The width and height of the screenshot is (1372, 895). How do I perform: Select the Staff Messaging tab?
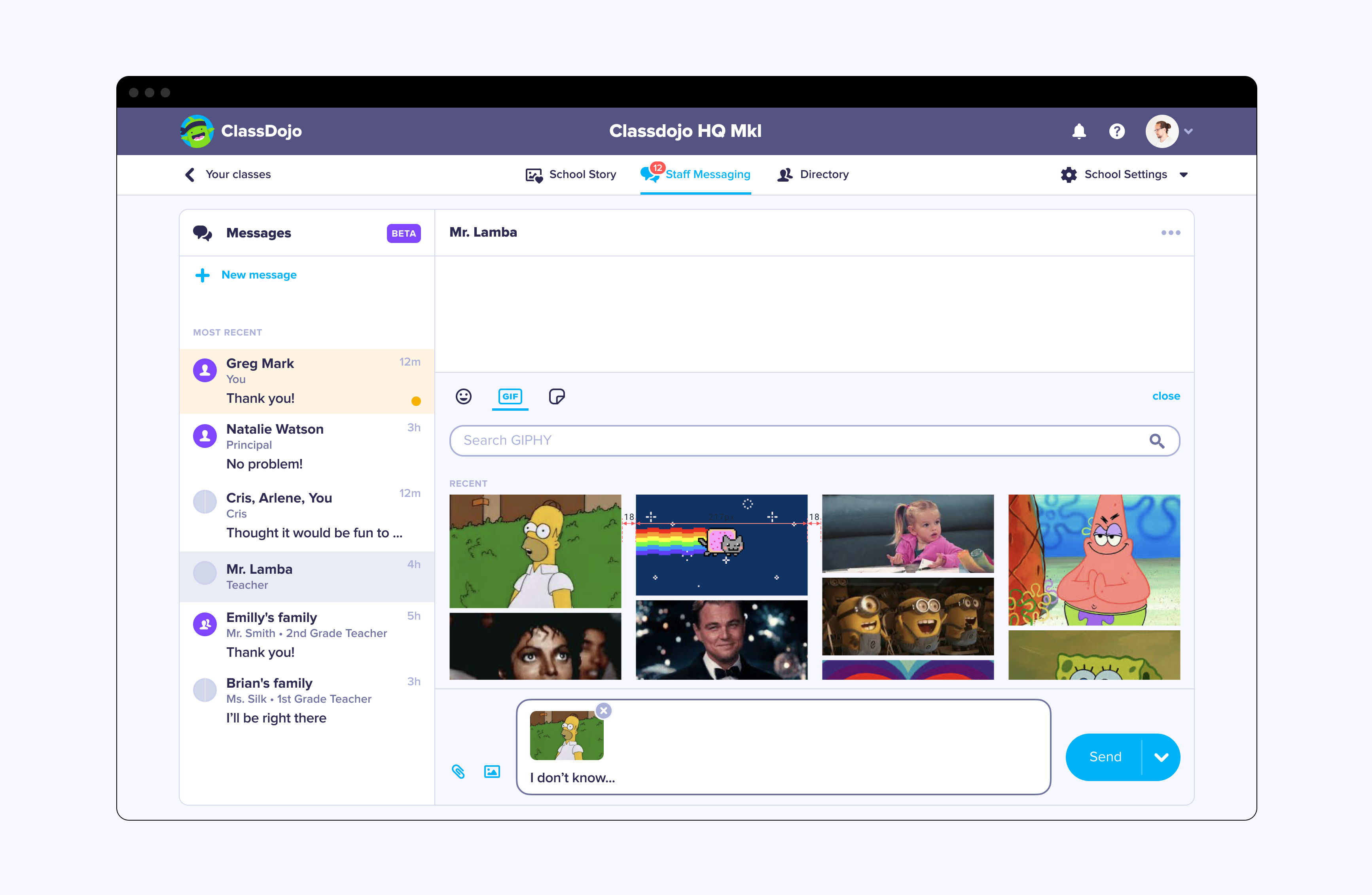[696, 174]
